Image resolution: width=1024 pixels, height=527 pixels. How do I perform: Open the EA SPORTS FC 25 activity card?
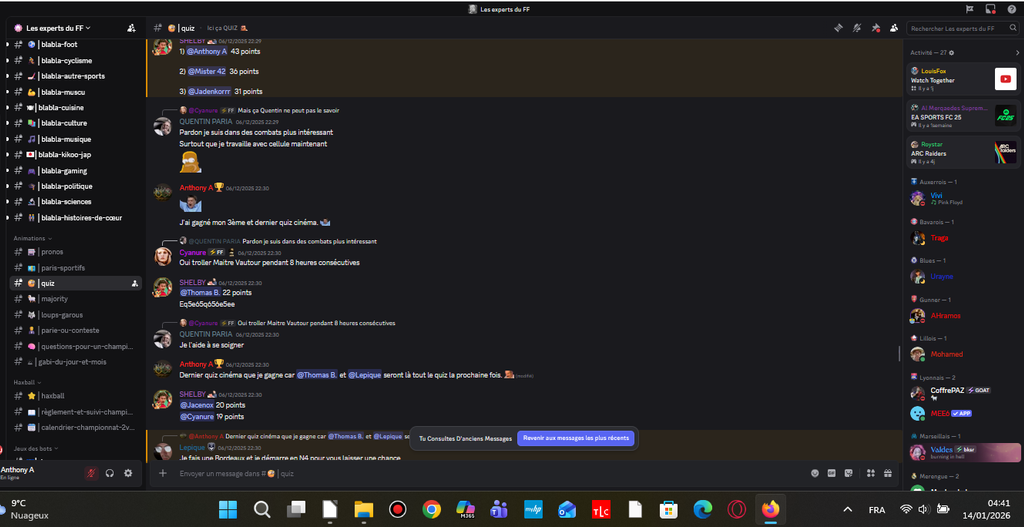963,116
